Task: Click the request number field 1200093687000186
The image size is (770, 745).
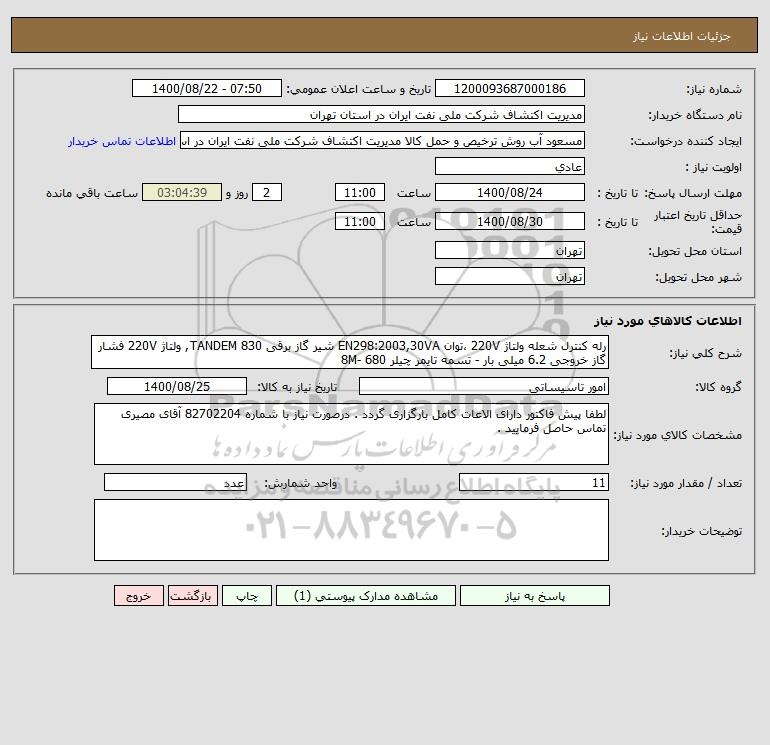Action: coord(510,88)
